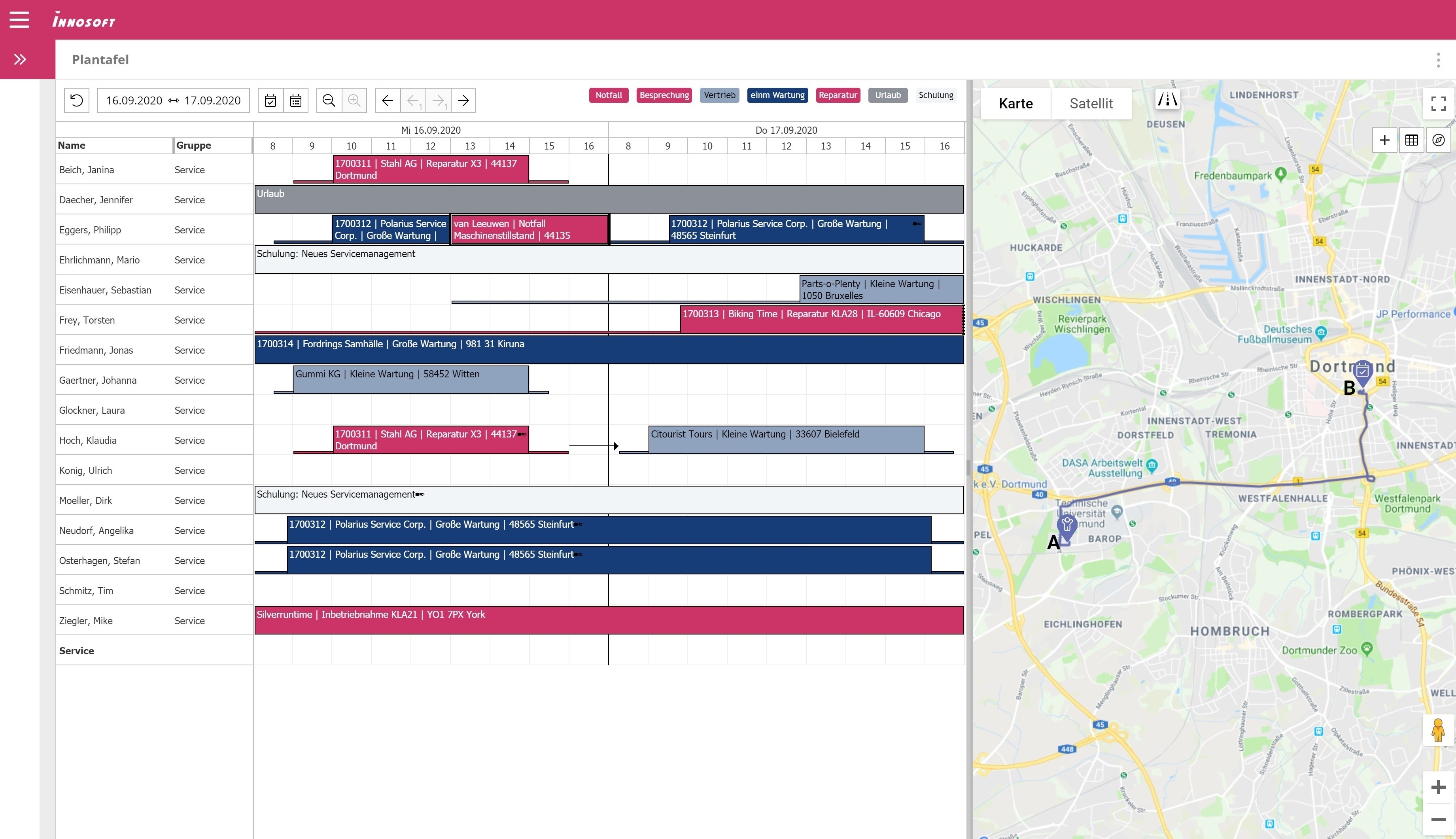Toggle traffic layer on the map
The image size is (1456, 839).
1167,100
